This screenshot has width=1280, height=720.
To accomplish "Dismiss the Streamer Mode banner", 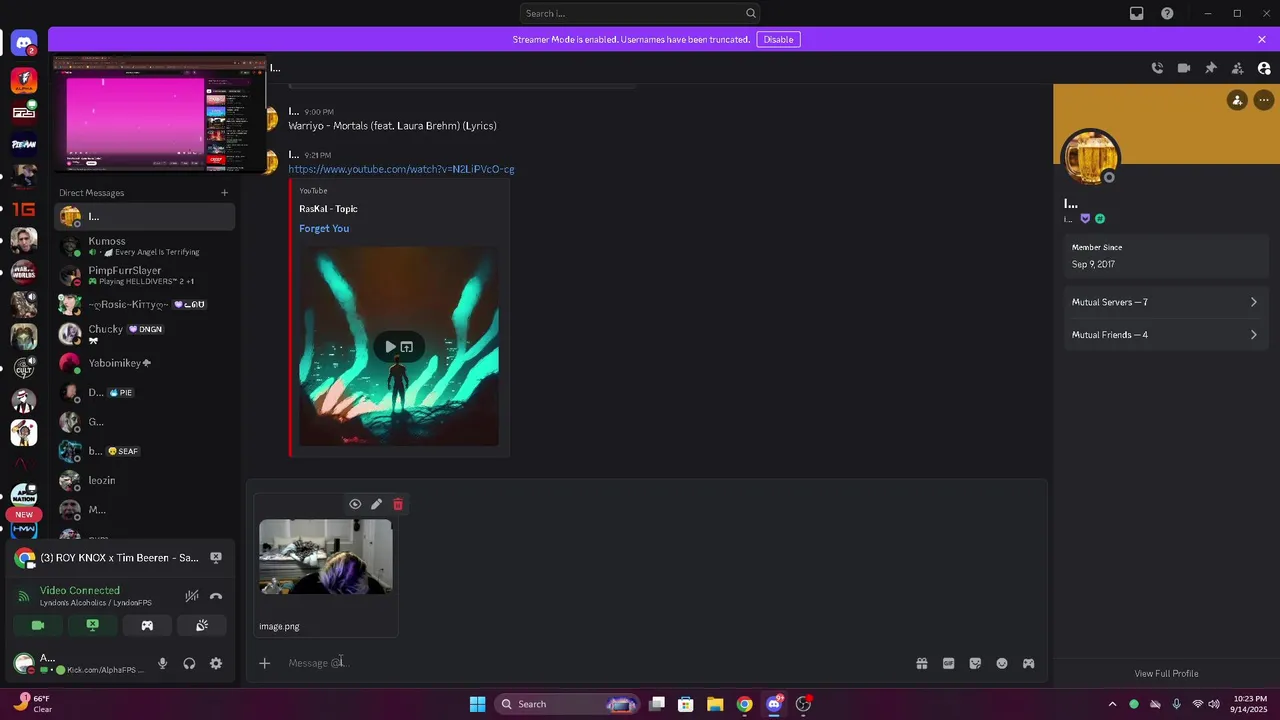I will tap(1262, 40).
